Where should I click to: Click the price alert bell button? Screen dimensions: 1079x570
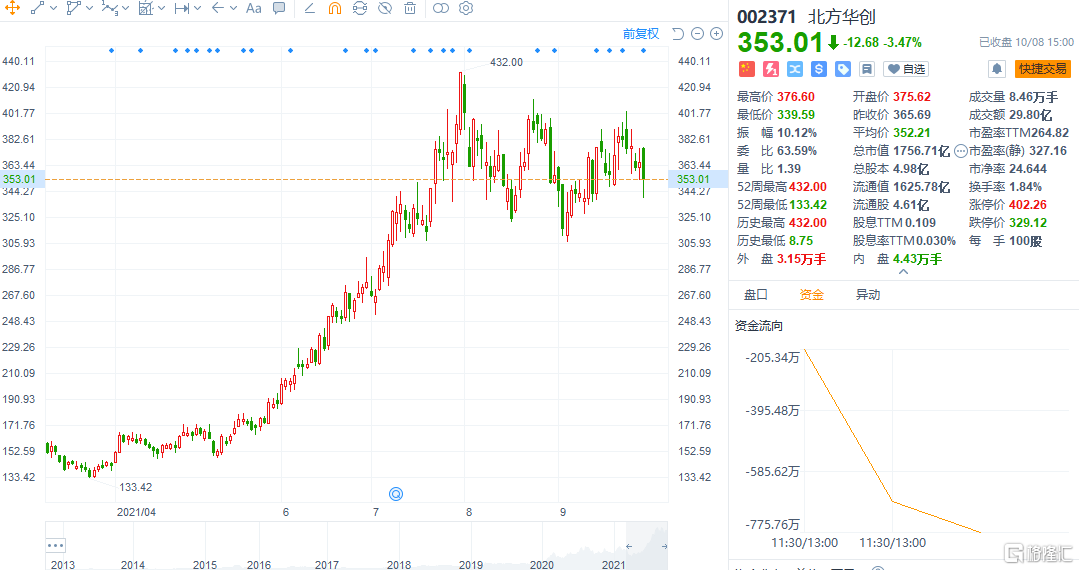[997, 69]
